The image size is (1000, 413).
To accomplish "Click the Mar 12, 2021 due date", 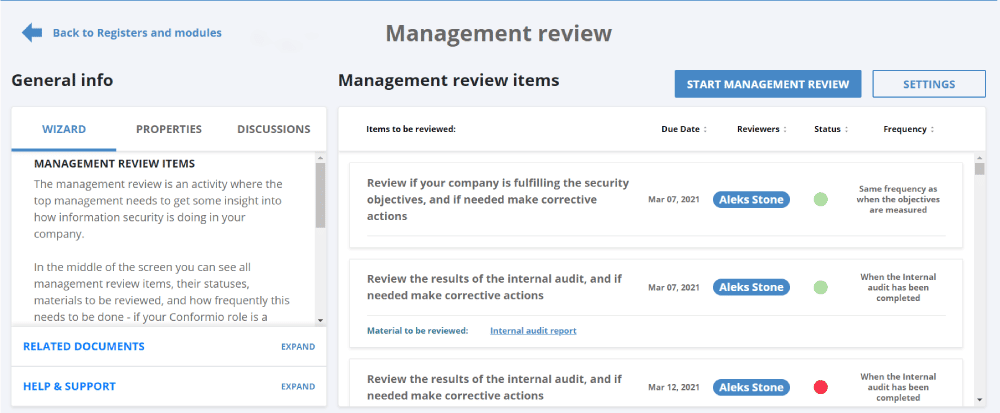I will click(x=673, y=388).
